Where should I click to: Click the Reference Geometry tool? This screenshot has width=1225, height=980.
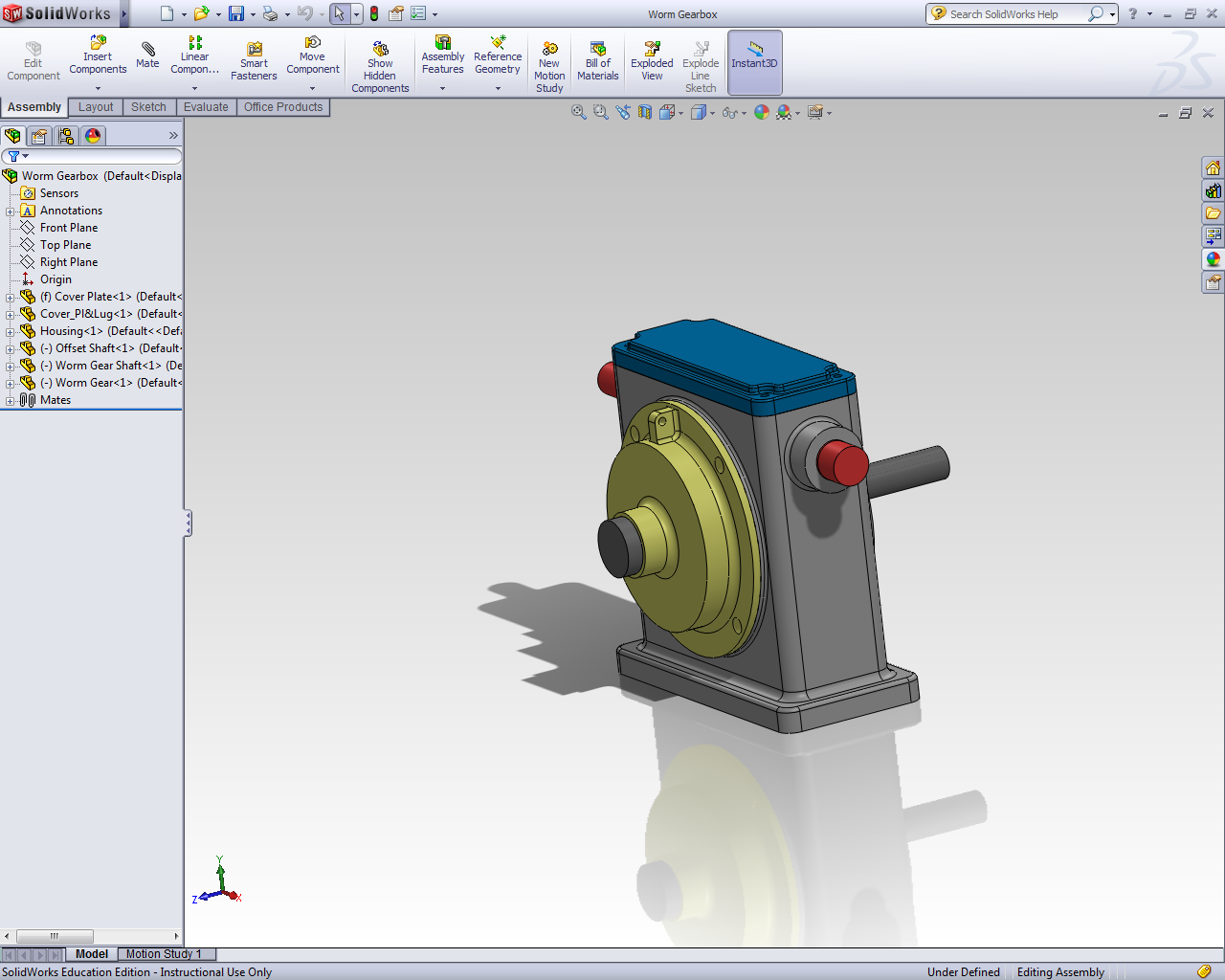click(498, 56)
